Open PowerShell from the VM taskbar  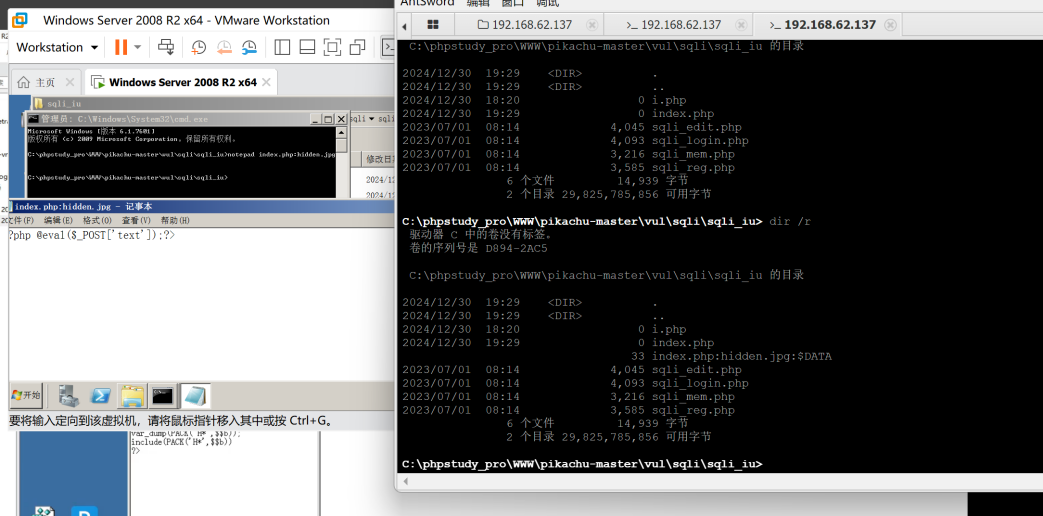pyautogui.click(x=100, y=396)
